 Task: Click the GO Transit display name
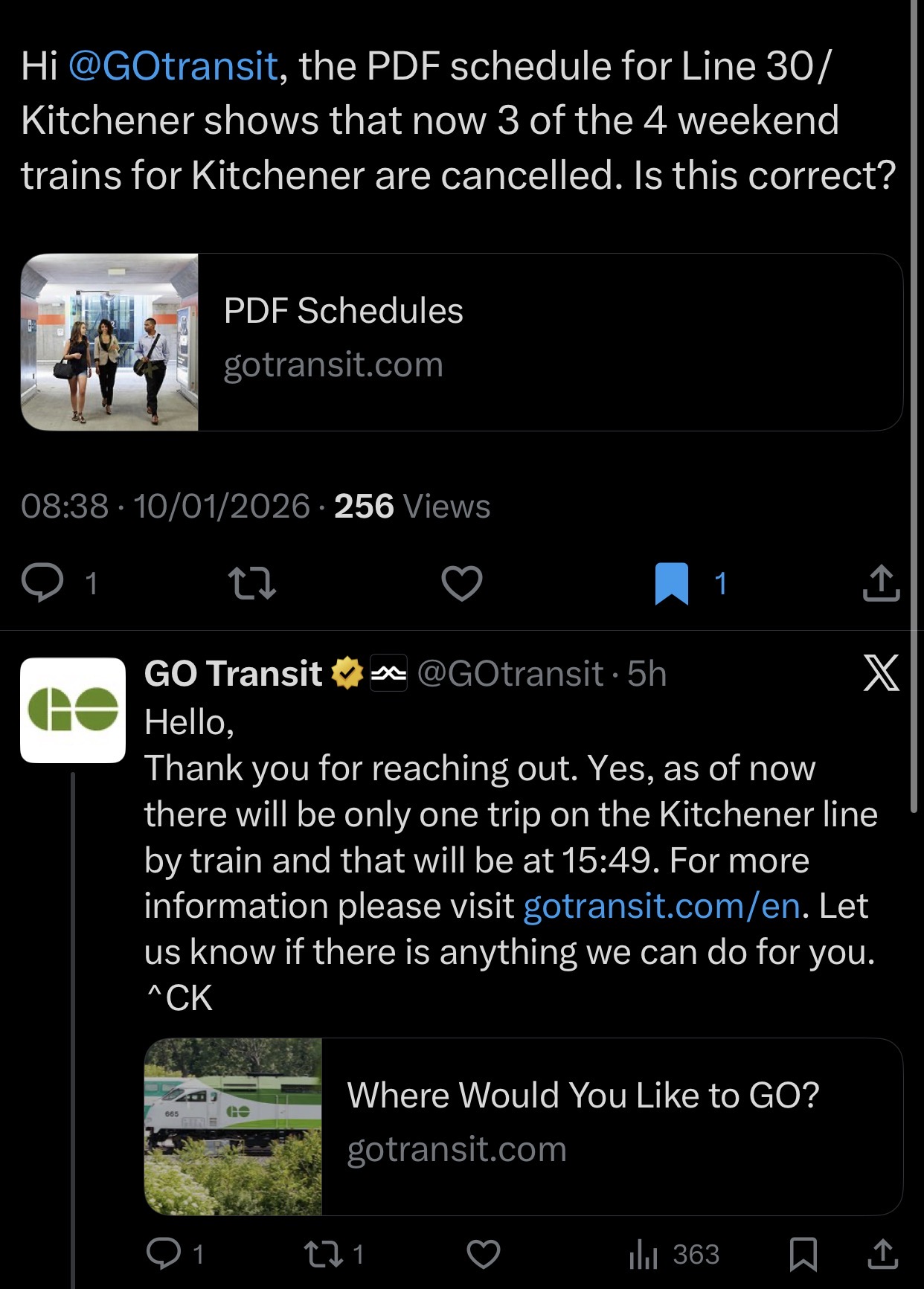point(232,673)
